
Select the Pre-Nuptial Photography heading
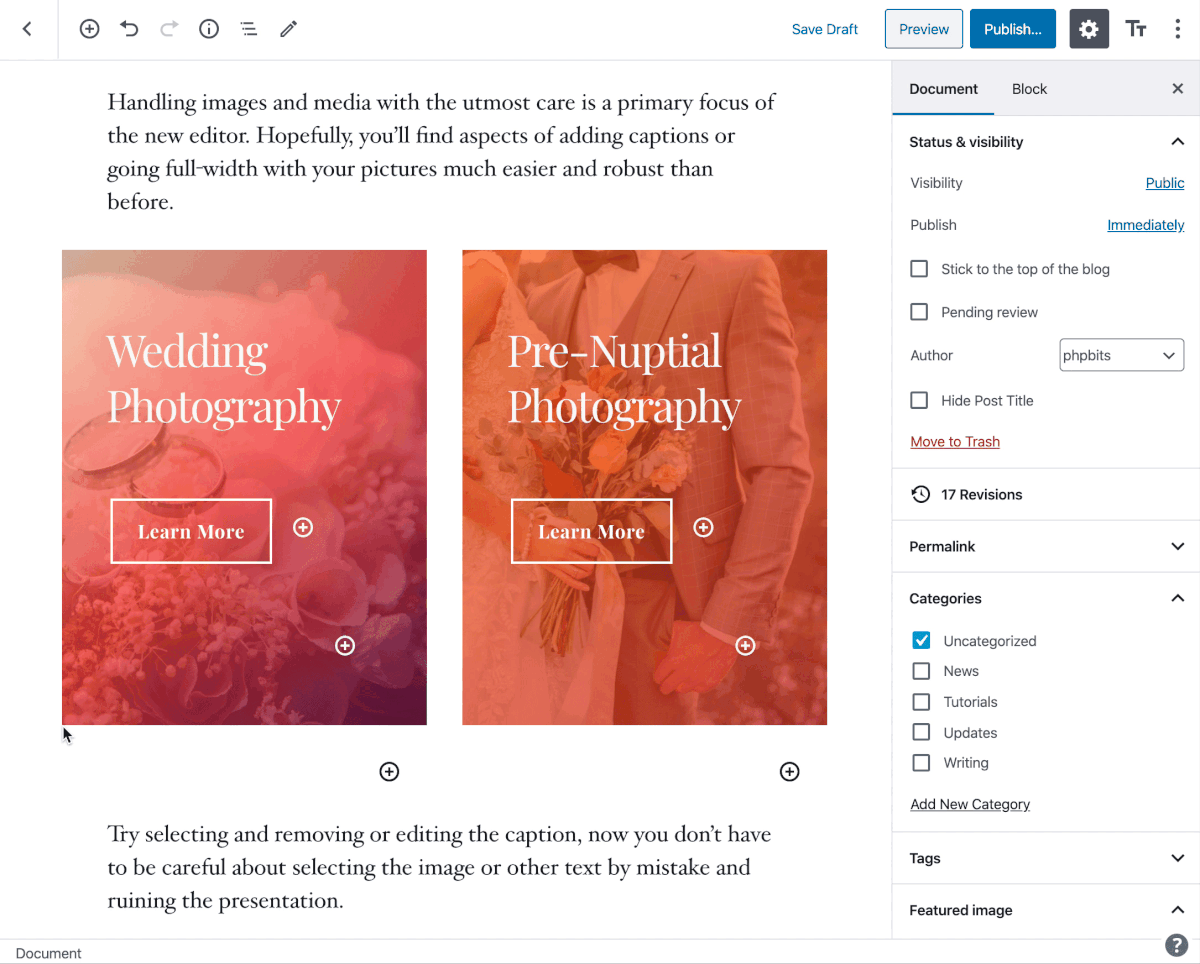pos(624,379)
